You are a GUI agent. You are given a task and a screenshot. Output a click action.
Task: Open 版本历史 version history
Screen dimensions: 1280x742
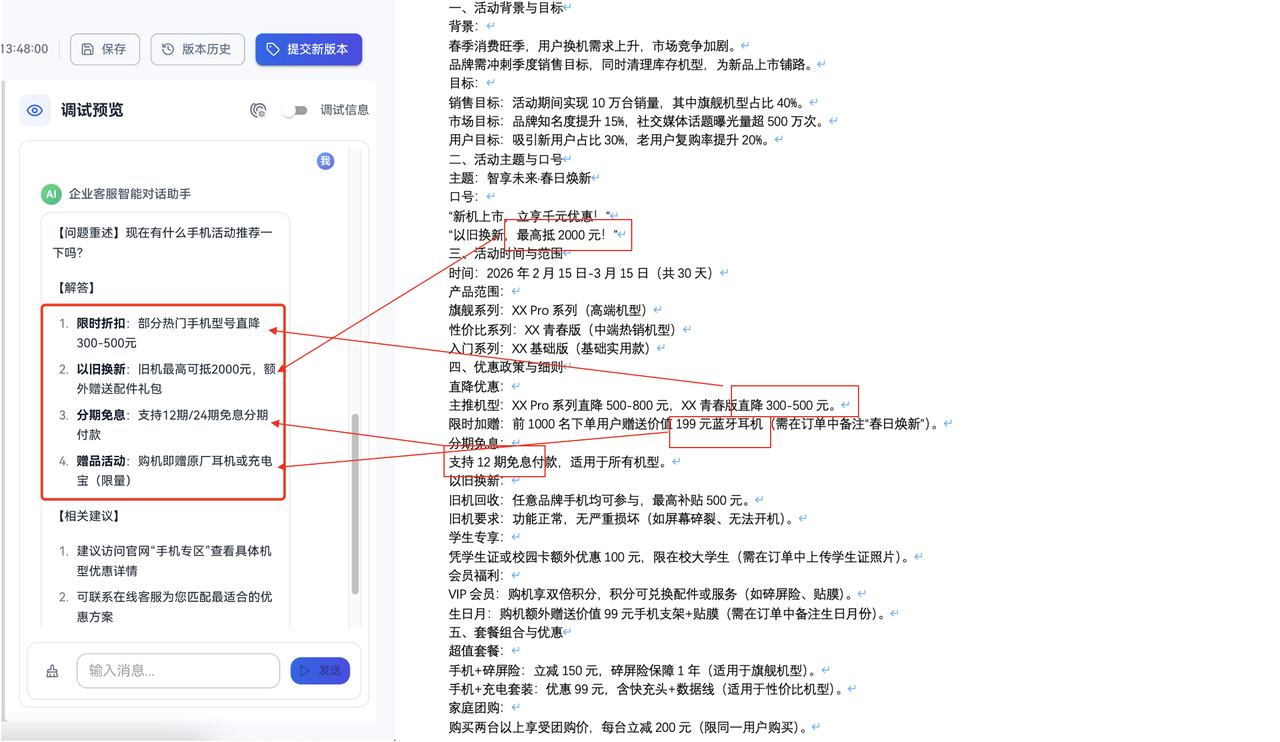pyautogui.click(x=197, y=48)
